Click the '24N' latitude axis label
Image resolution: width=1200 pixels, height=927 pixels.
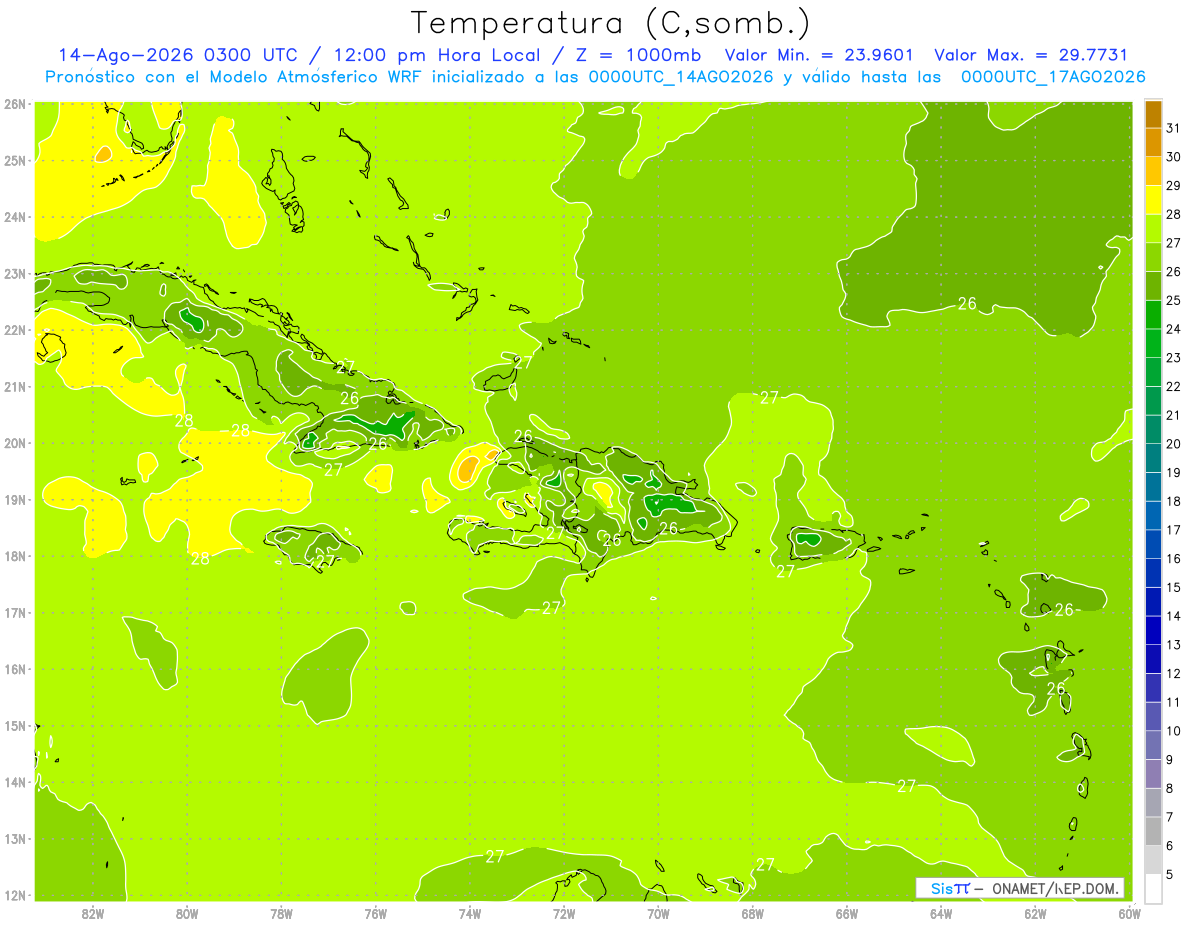click(x=15, y=217)
